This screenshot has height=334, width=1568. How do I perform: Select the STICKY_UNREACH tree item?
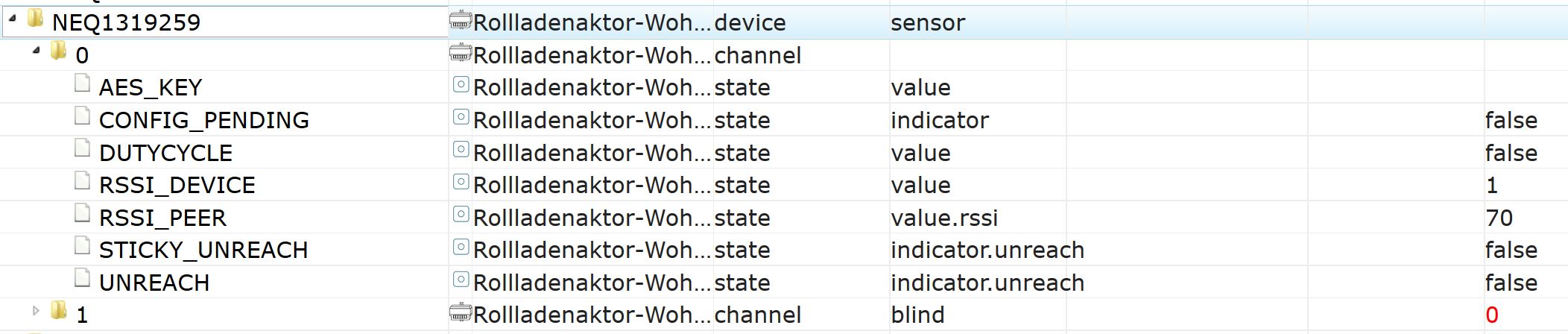(203, 250)
